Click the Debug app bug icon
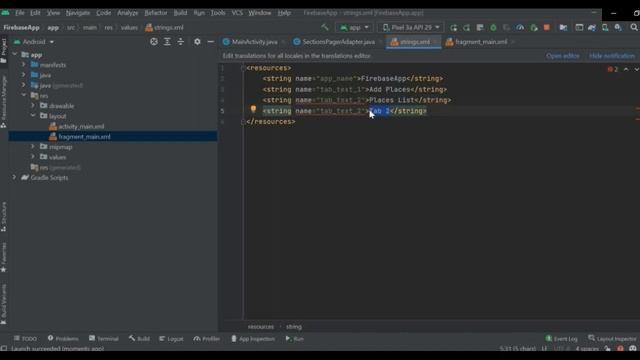 click(493, 27)
